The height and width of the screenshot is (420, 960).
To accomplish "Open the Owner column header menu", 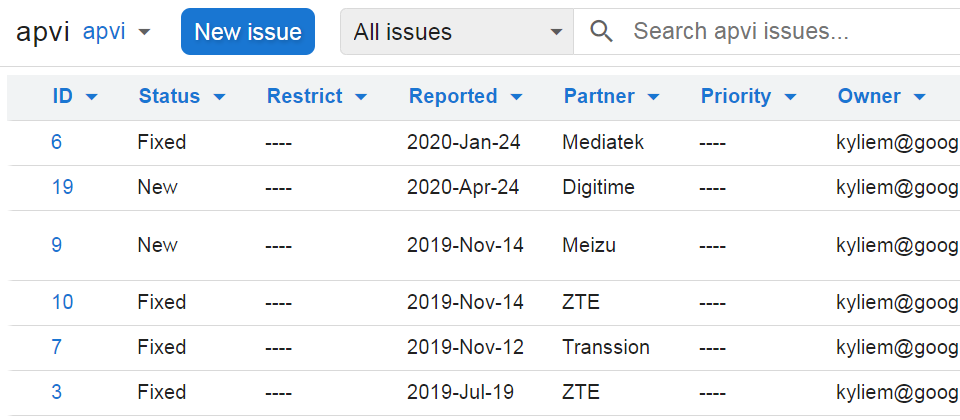I will coord(880,97).
